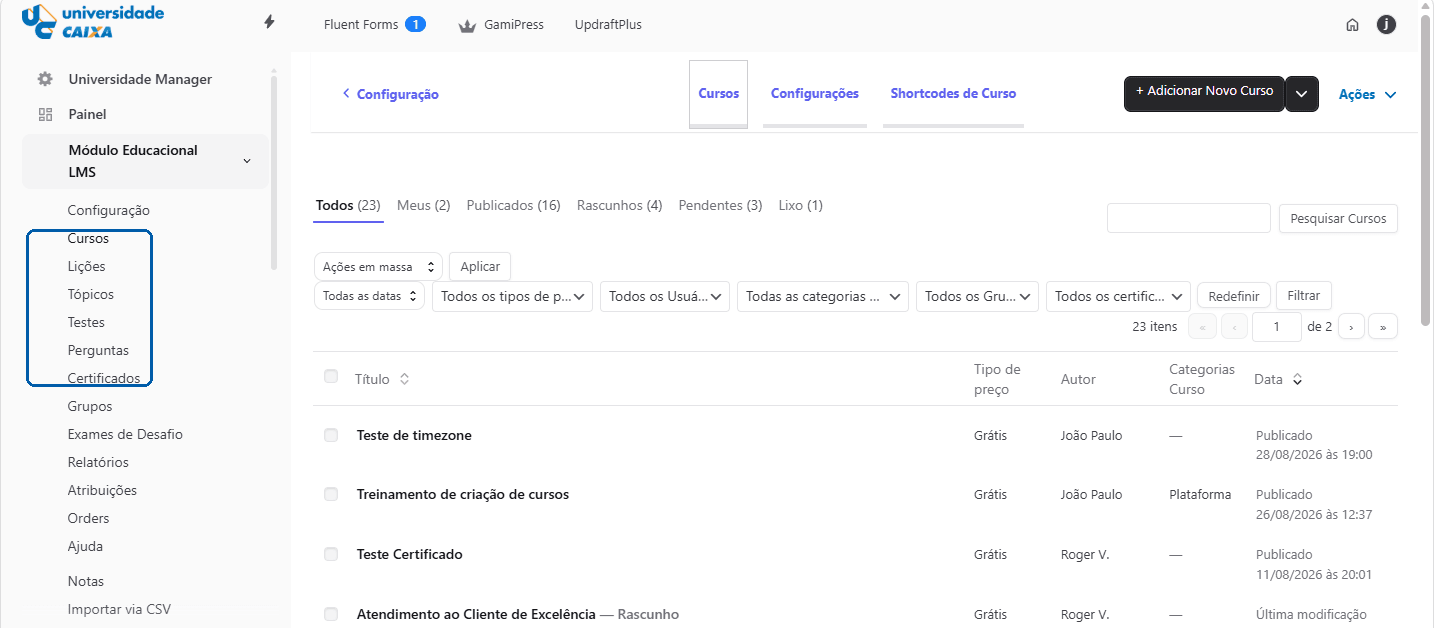The height and width of the screenshot is (628, 1435).
Task: Filter by Todos (23) courses
Action: click(x=348, y=205)
